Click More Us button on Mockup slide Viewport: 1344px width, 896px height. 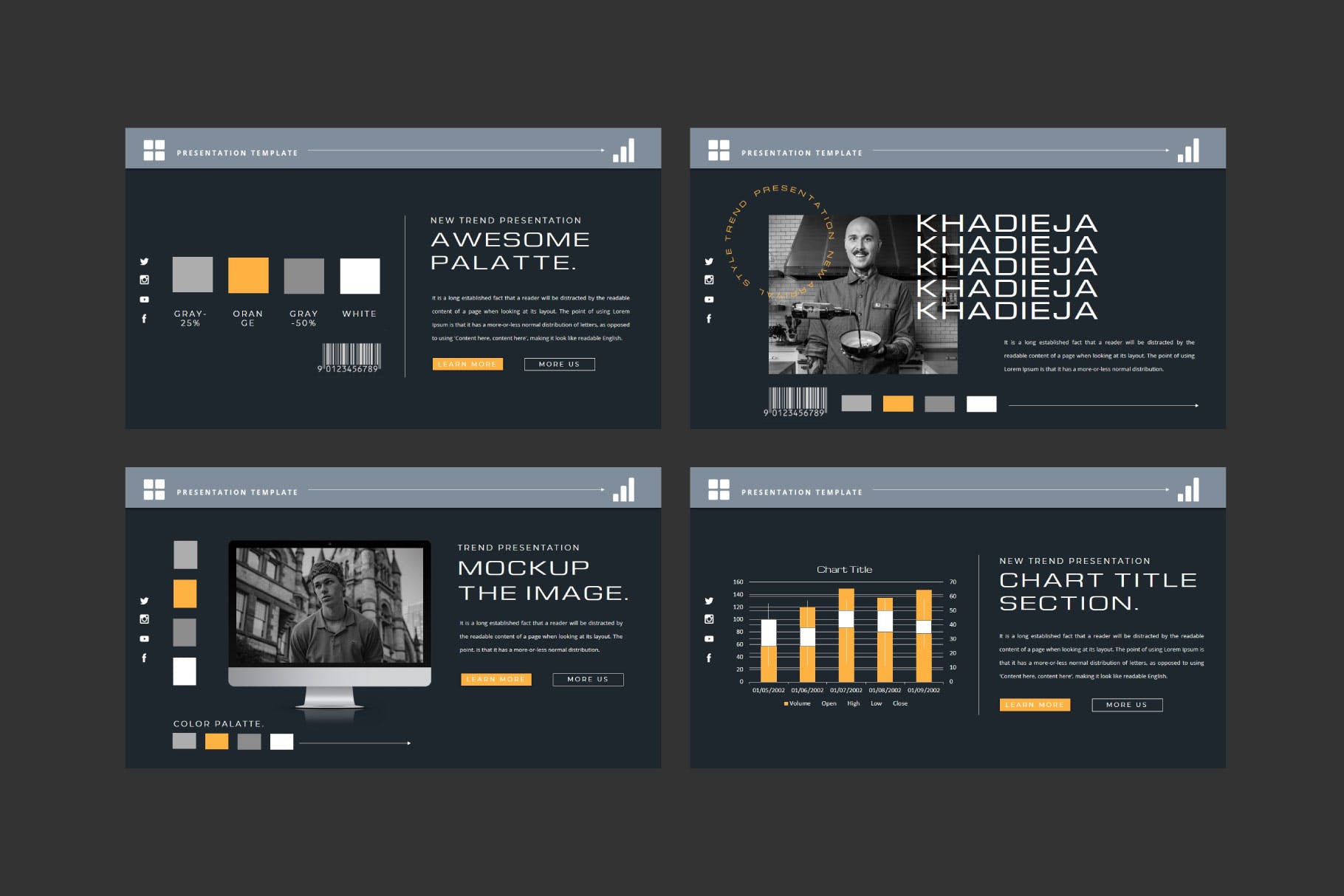(x=588, y=679)
